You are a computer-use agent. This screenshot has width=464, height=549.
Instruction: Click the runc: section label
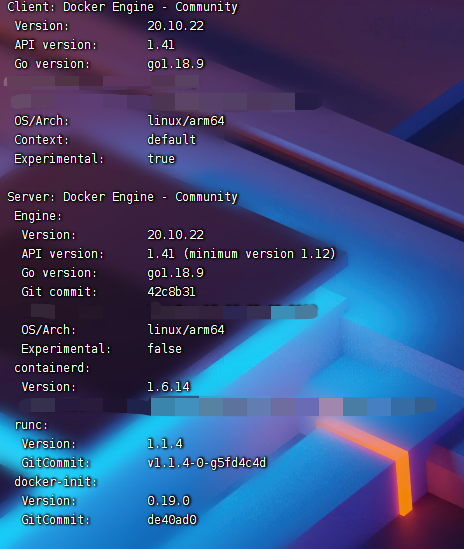pyautogui.click(x=31, y=425)
